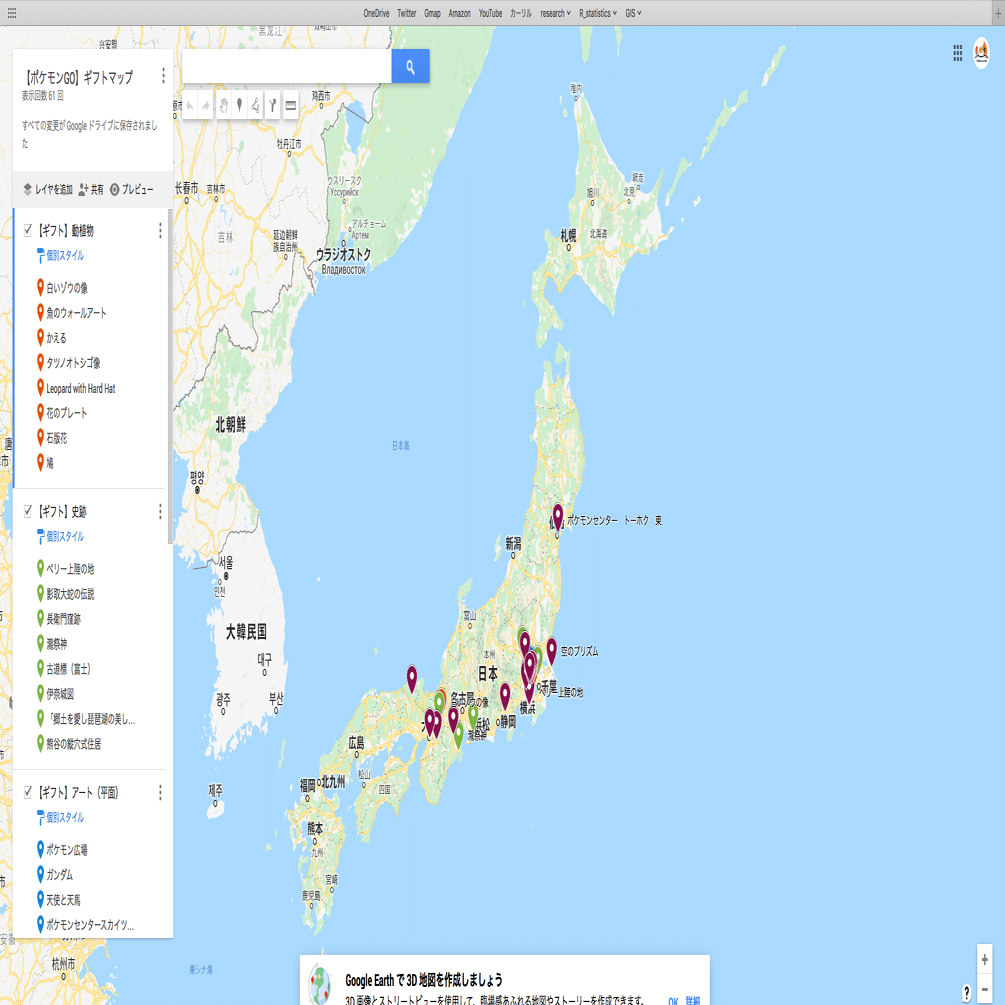Open 個別スタイル for 動植物 layer
Viewport: 1005px width, 1005px height.
point(60,255)
